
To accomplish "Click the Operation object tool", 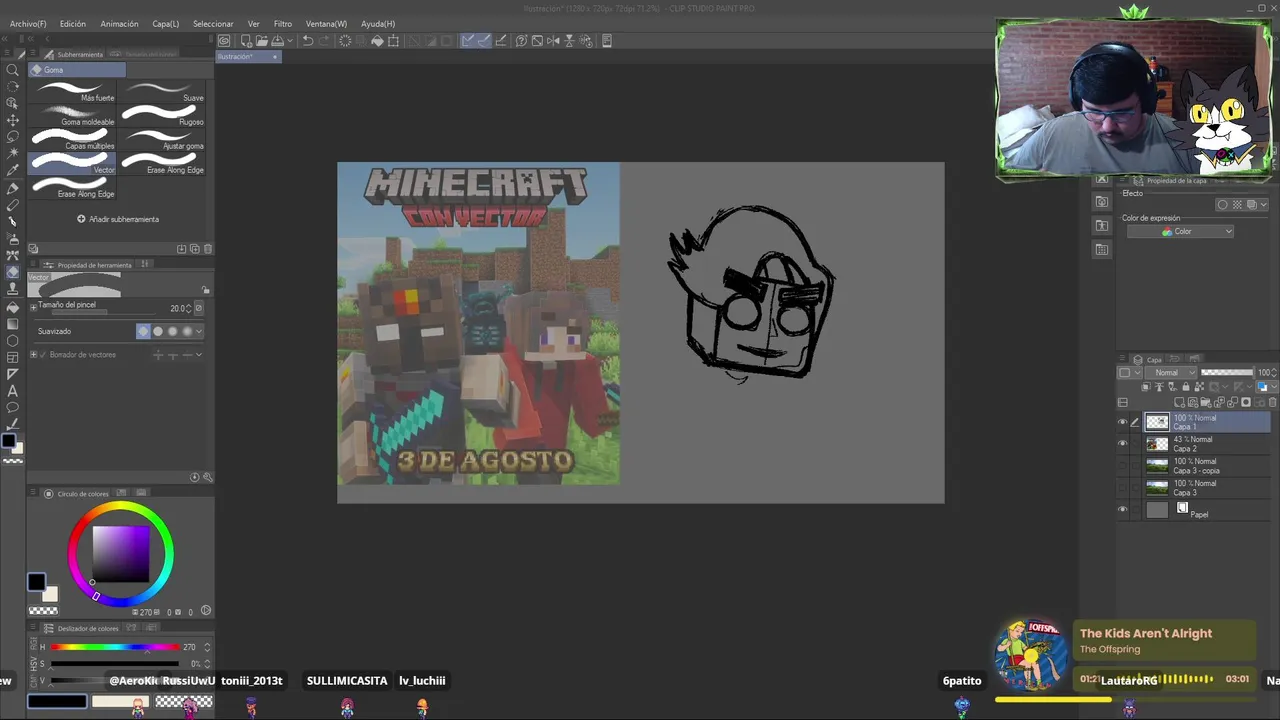I will [x=12, y=102].
